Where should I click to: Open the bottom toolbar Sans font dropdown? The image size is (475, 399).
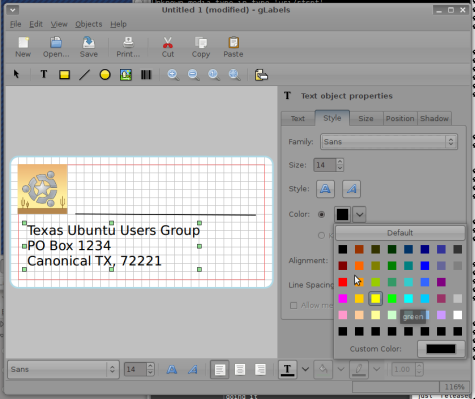(x=63, y=369)
